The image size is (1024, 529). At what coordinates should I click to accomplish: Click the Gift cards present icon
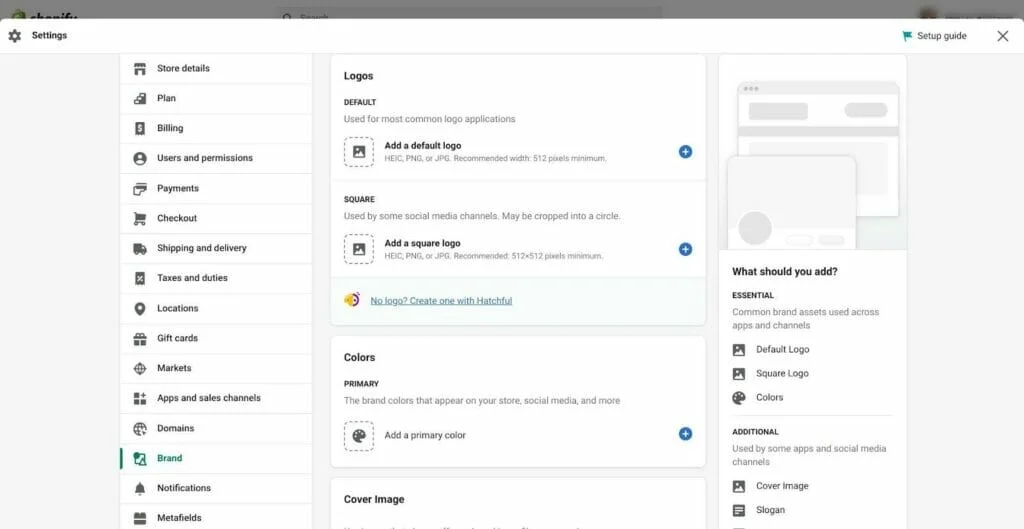coord(140,339)
